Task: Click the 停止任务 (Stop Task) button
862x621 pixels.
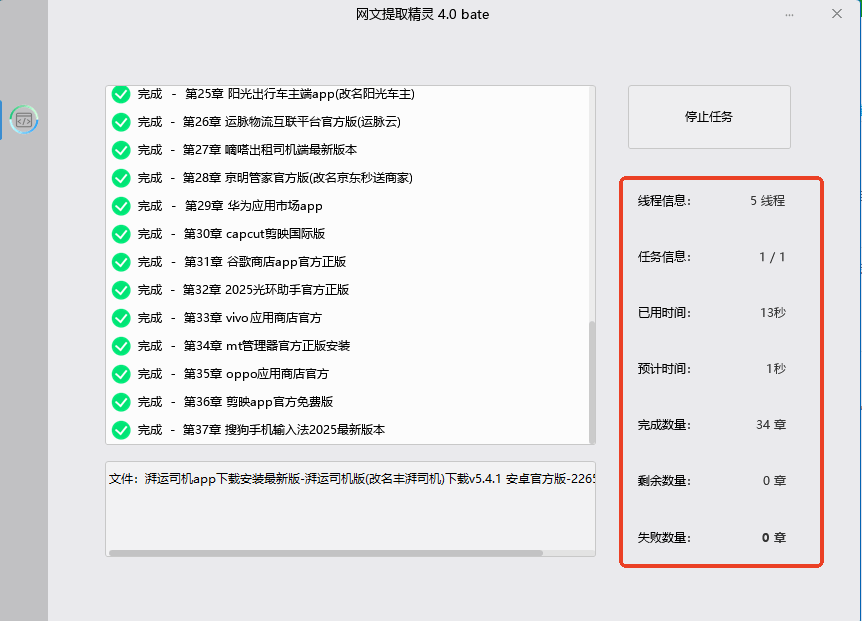Action: coord(708,116)
